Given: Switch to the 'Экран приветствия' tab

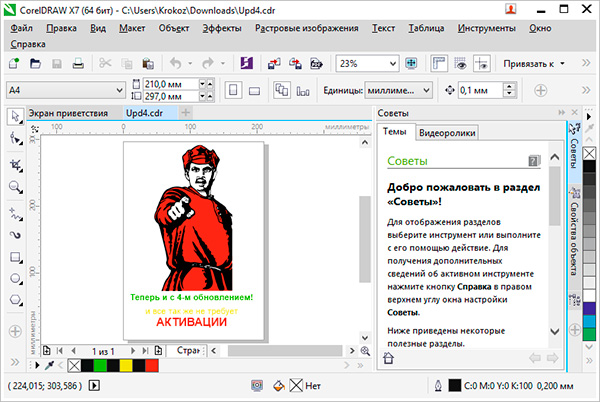Looking at the screenshot, I should [x=68, y=113].
